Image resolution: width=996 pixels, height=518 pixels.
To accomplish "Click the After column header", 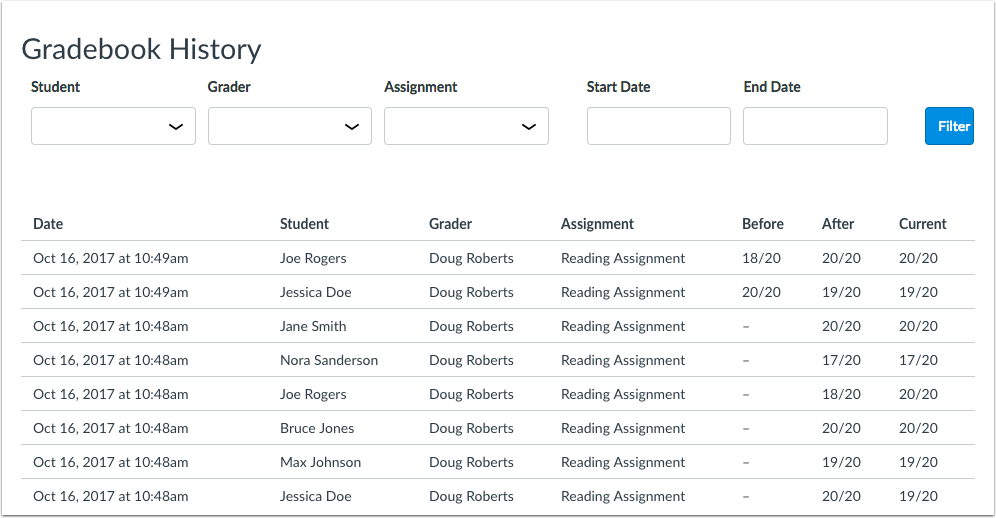I will pyautogui.click(x=838, y=224).
